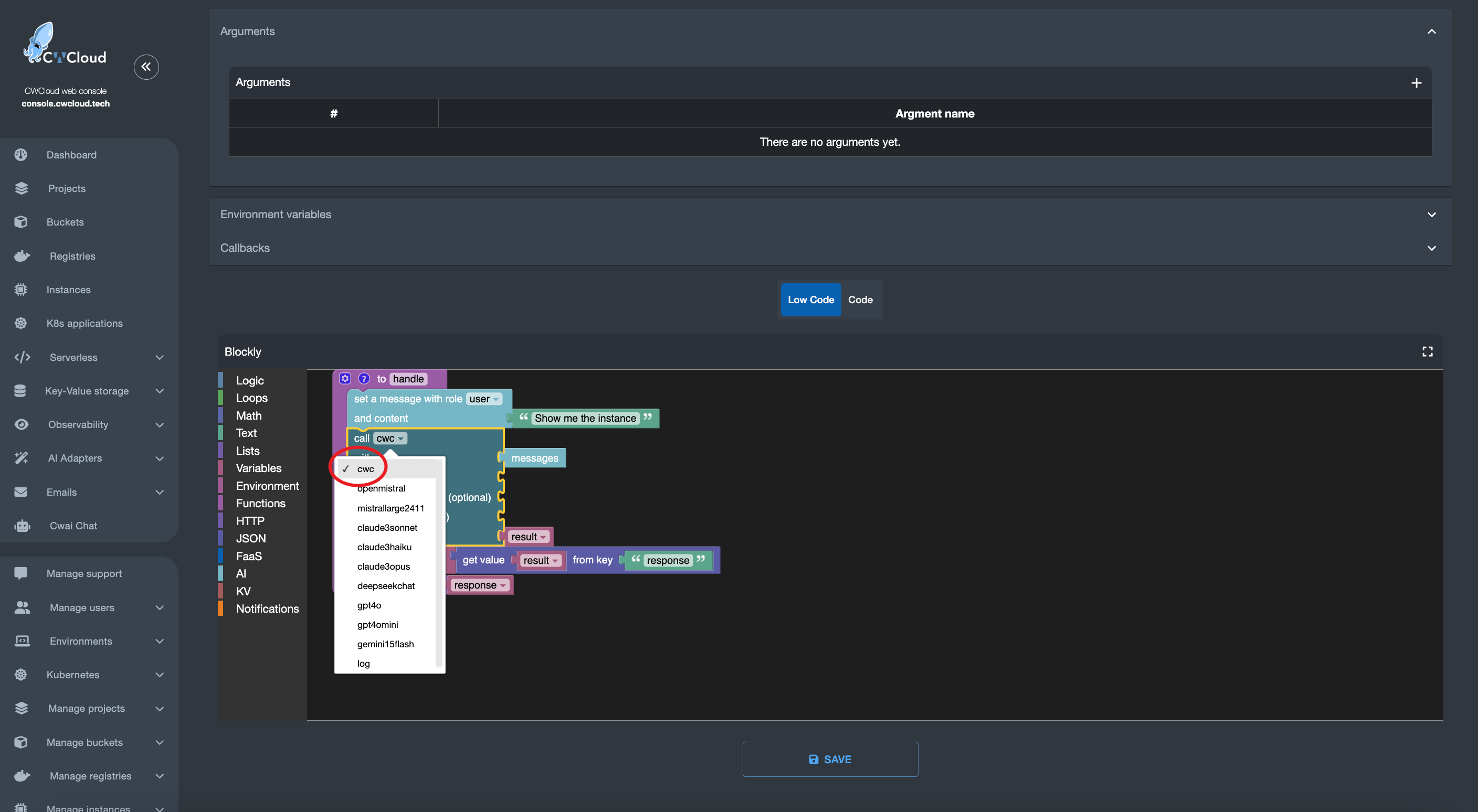The height and width of the screenshot is (812, 1478).
Task: Click Manage support chat bubble icon
Action: coord(20,573)
